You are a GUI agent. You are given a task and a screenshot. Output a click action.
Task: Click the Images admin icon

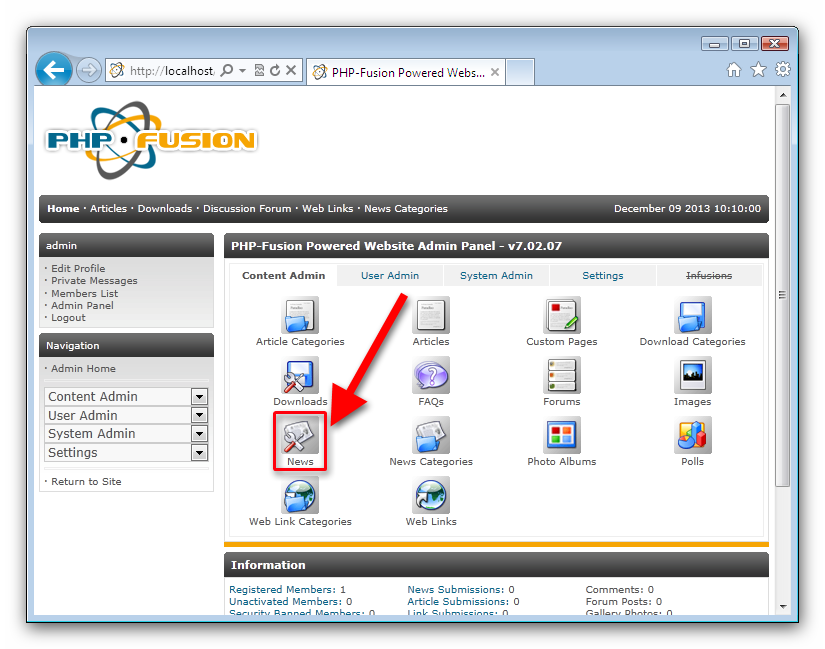pyautogui.click(x=692, y=377)
